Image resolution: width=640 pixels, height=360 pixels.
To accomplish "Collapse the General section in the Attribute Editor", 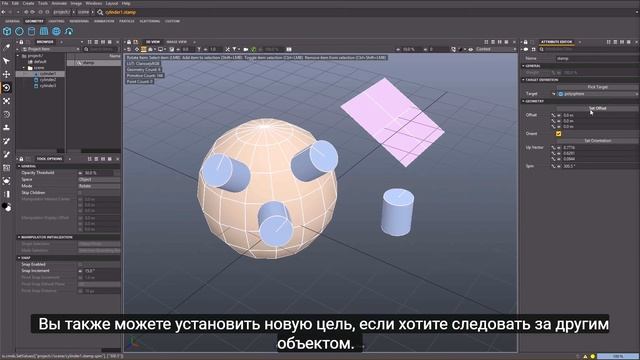I will click(524, 66).
